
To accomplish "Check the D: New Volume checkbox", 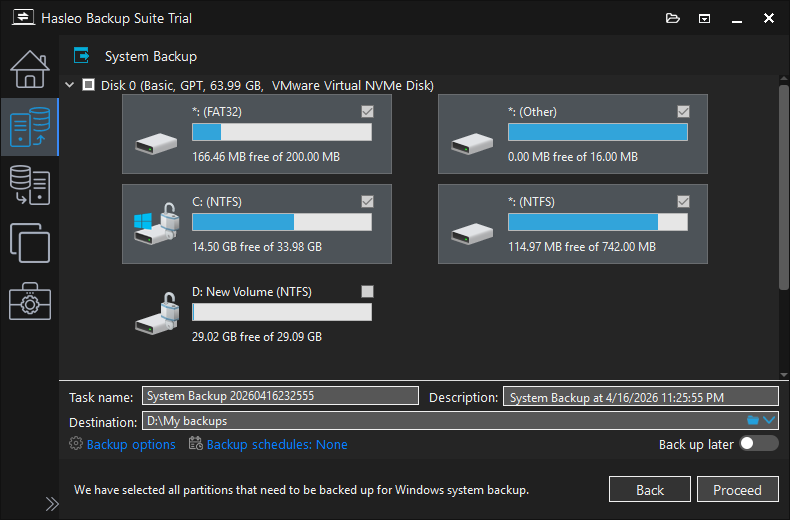I will coord(367,291).
